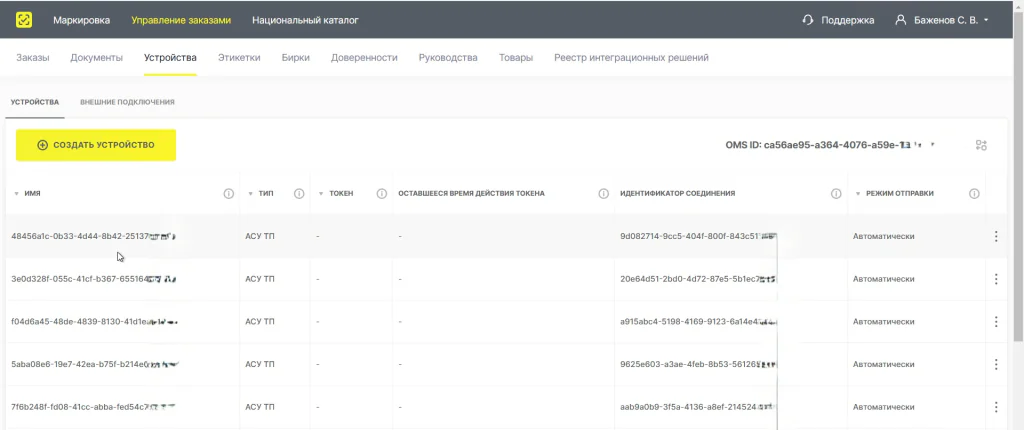This screenshot has height=430, width=1024.
Task: Click info icon for ИДЕНТИФИКАТОР СОЕДИНЕНИЯ column
Action: pos(836,194)
